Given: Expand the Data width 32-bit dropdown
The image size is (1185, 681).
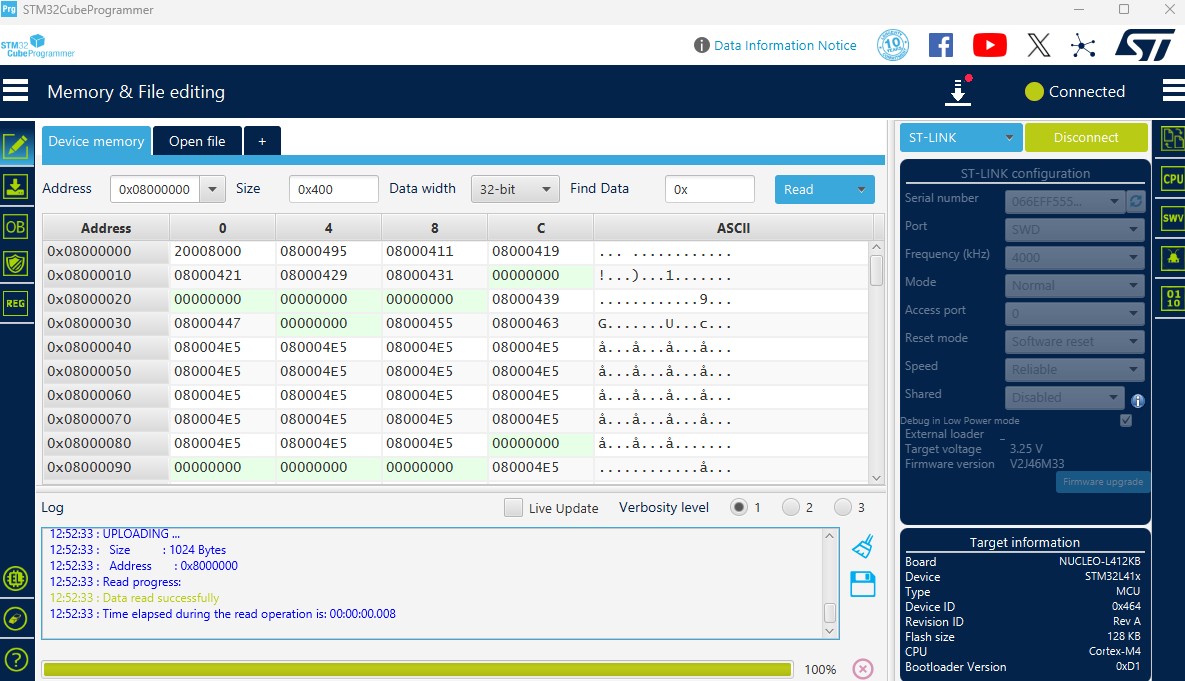Looking at the screenshot, I should point(515,189).
